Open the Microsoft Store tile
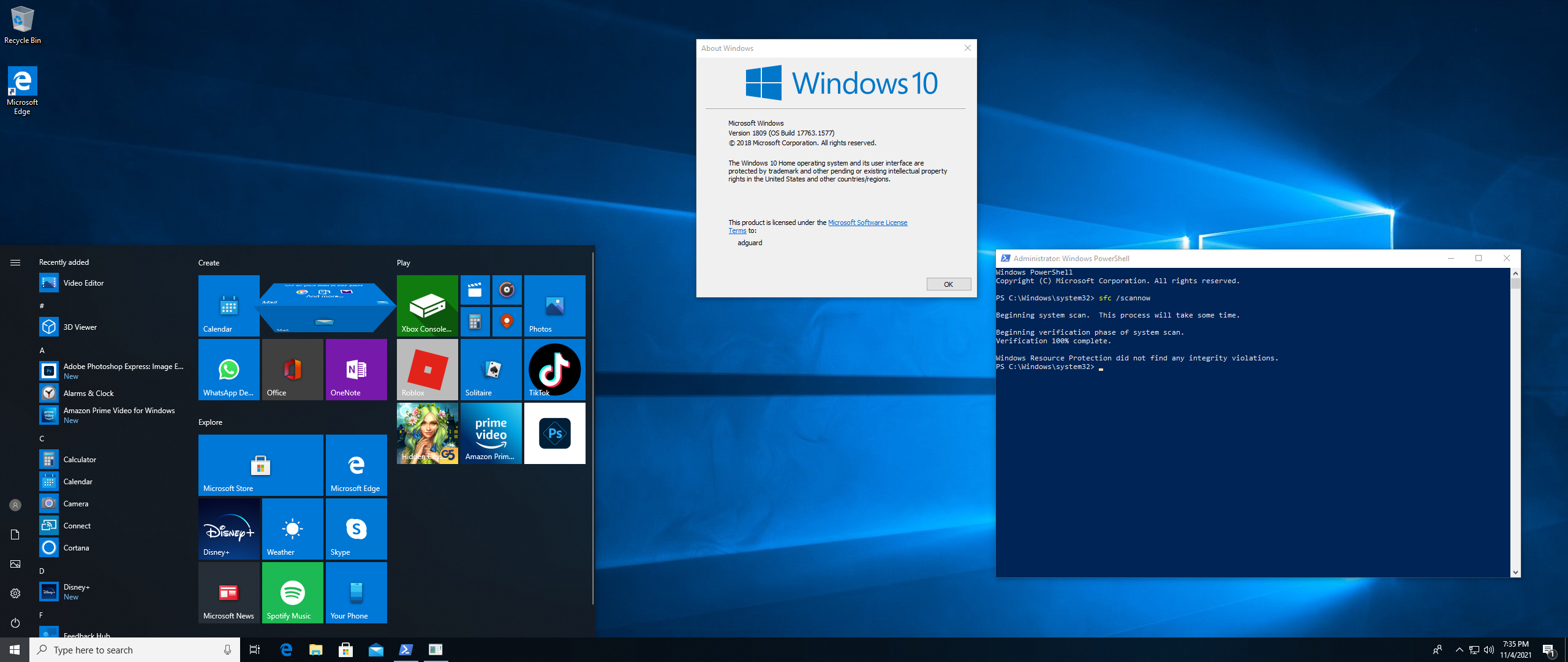The image size is (1568, 662). pyautogui.click(x=260, y=465)
